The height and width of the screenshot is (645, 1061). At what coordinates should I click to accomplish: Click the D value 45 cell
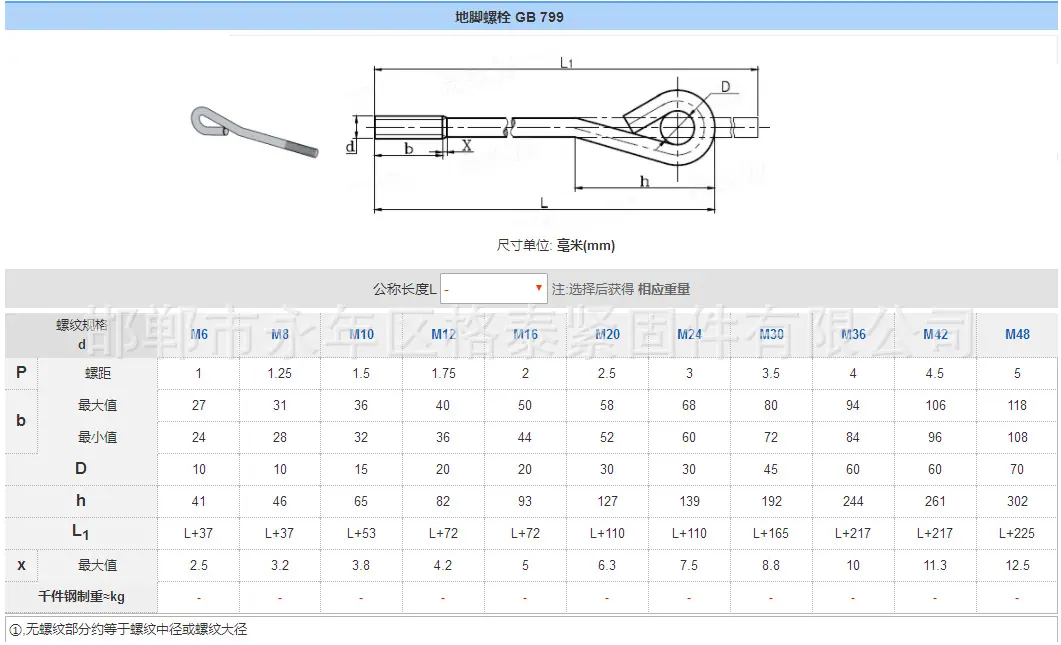coord(771,469)
